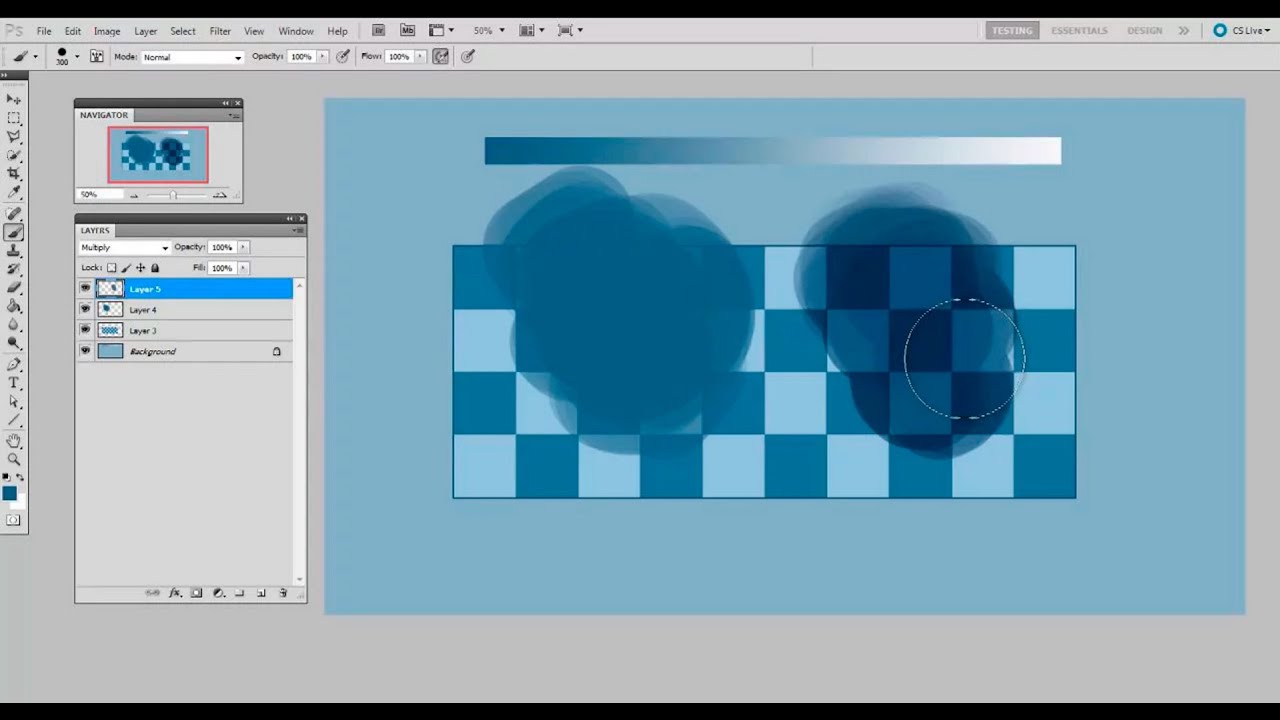Select the Move tool
Viewport: 1280px width, 720px height.
(x=14, y=99)
